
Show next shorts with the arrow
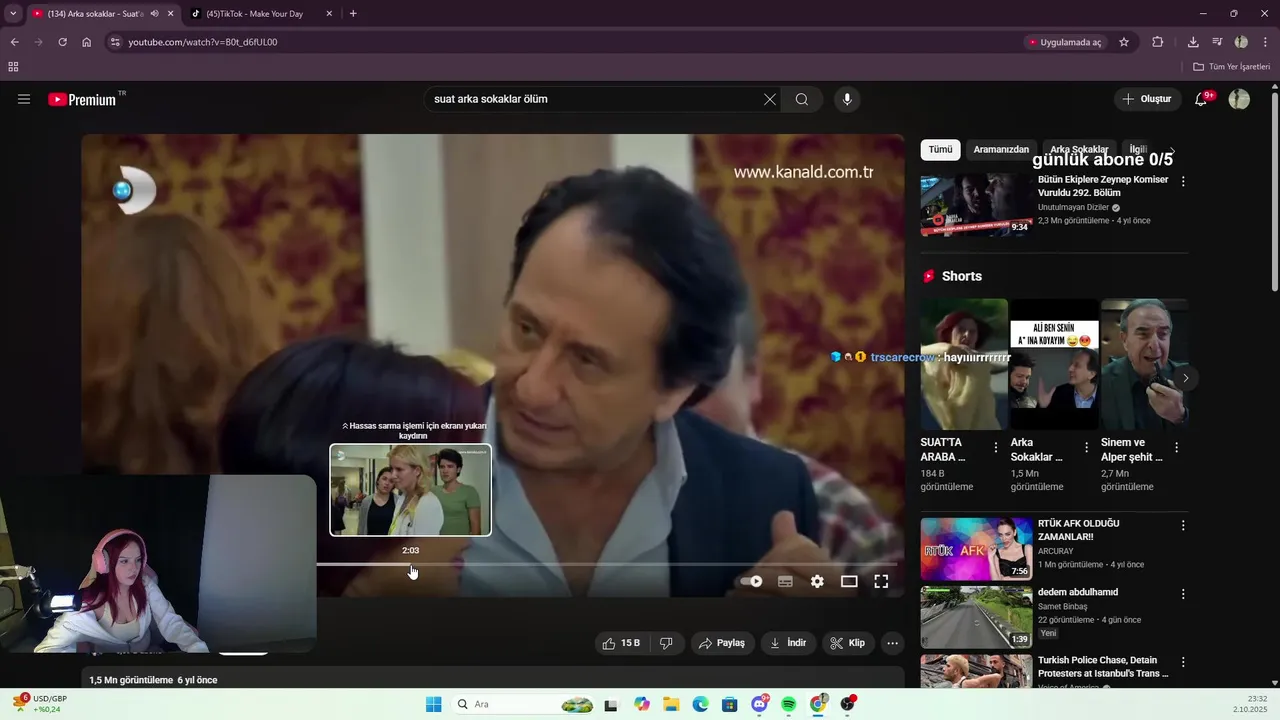click(1186, 378)
